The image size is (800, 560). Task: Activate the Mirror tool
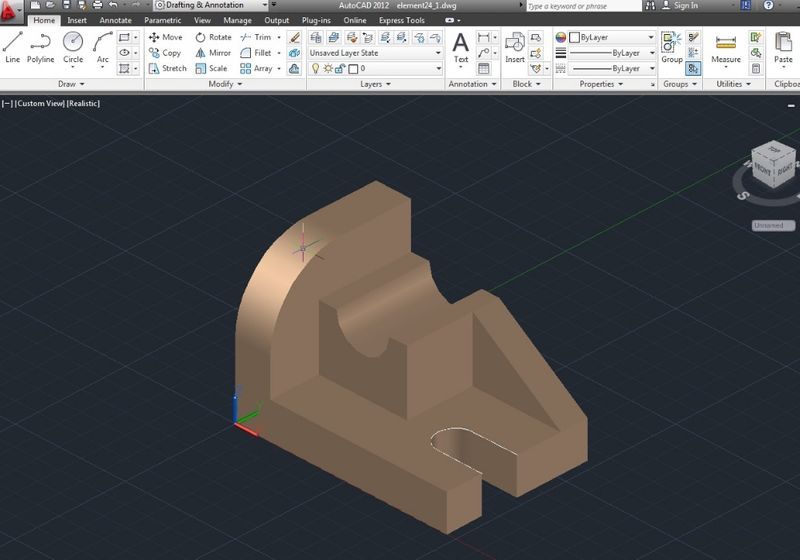click(x=213, y=53)
